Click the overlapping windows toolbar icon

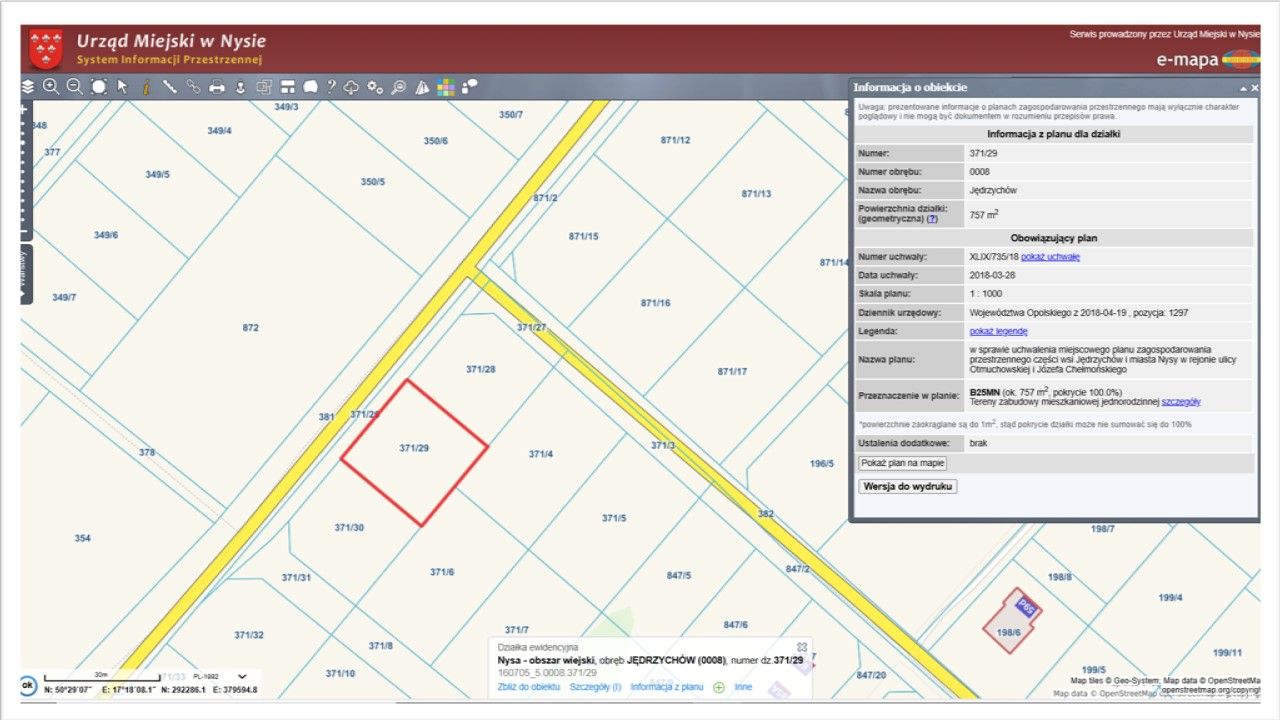[x=264, y=87]
